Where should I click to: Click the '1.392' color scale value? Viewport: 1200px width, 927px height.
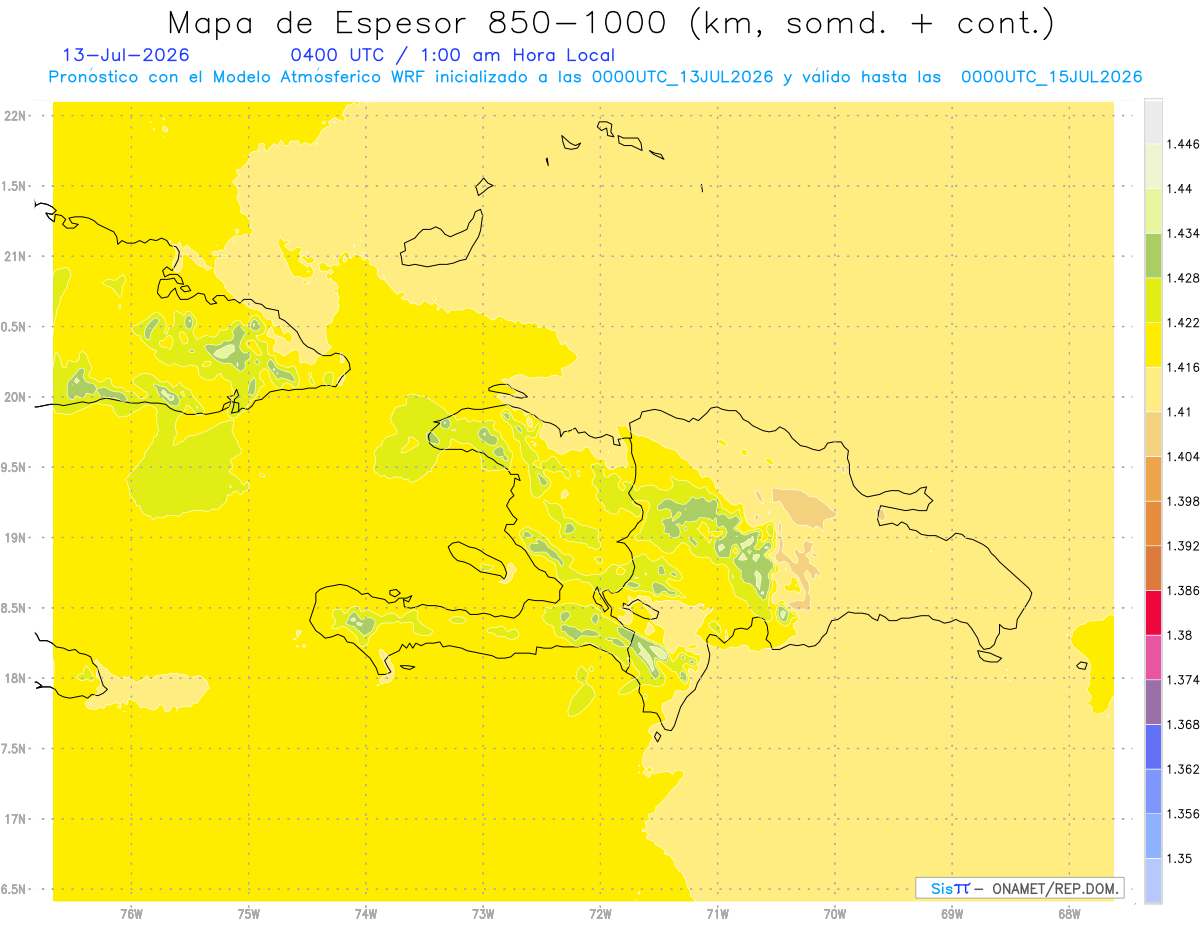point(1183,546)
